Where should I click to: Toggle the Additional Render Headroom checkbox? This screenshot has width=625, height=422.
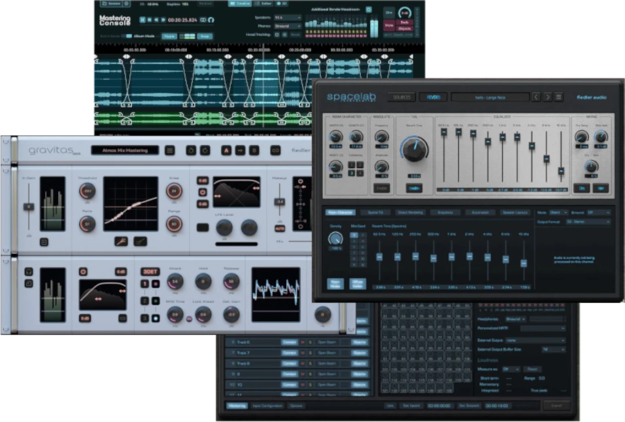[x=369, y=9]
